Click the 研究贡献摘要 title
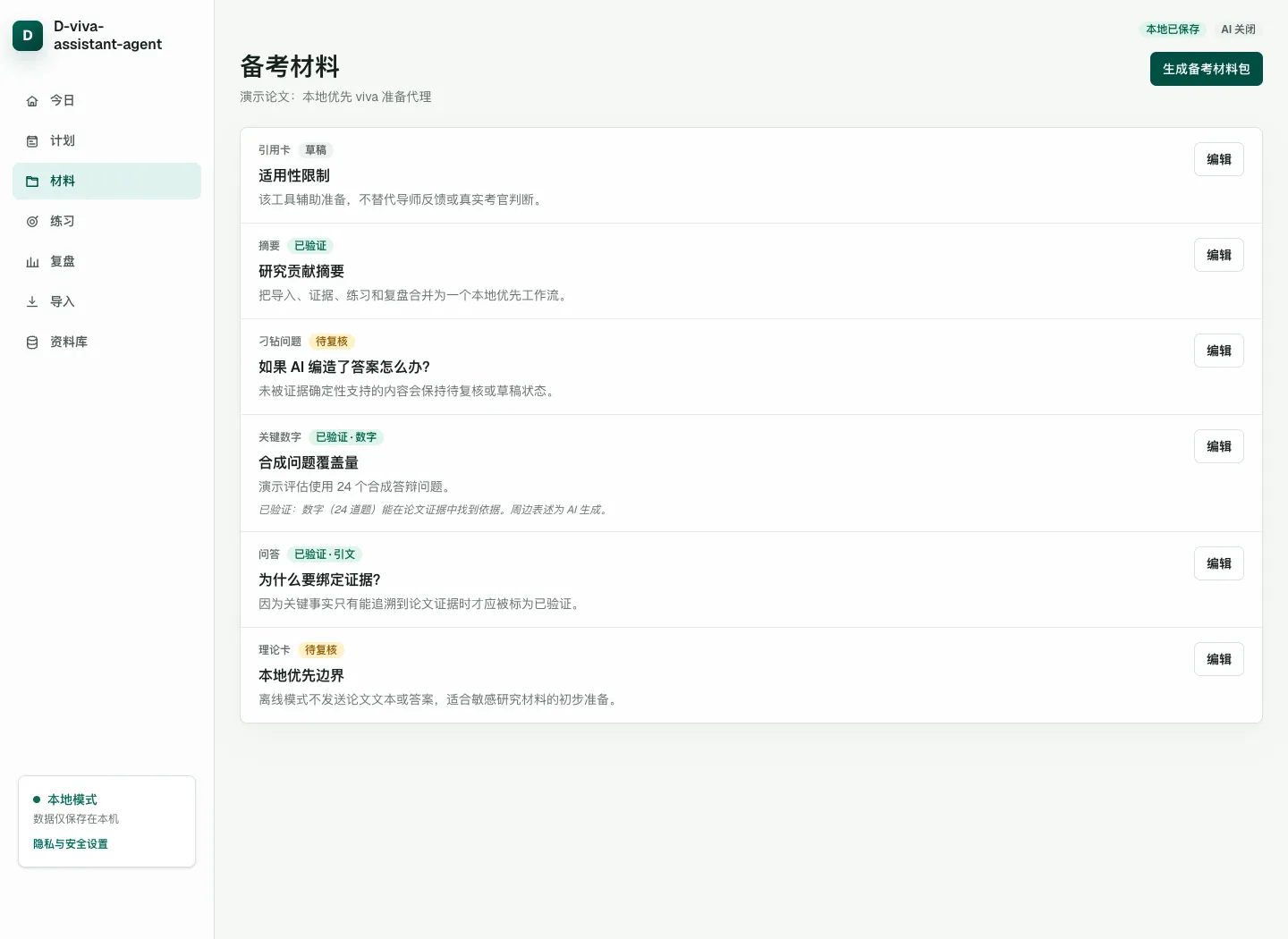 coord(301,271)
